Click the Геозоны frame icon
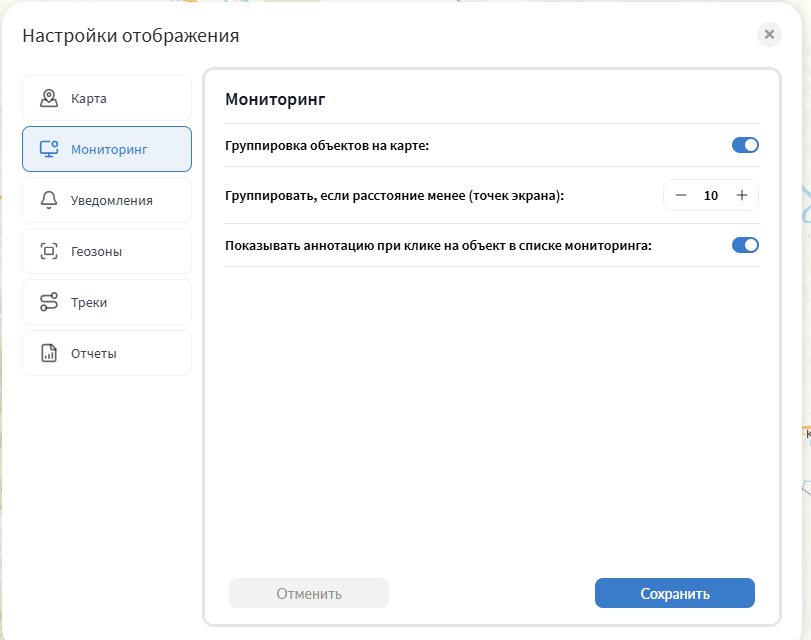 pyautogui.click(x=49, y=251)
